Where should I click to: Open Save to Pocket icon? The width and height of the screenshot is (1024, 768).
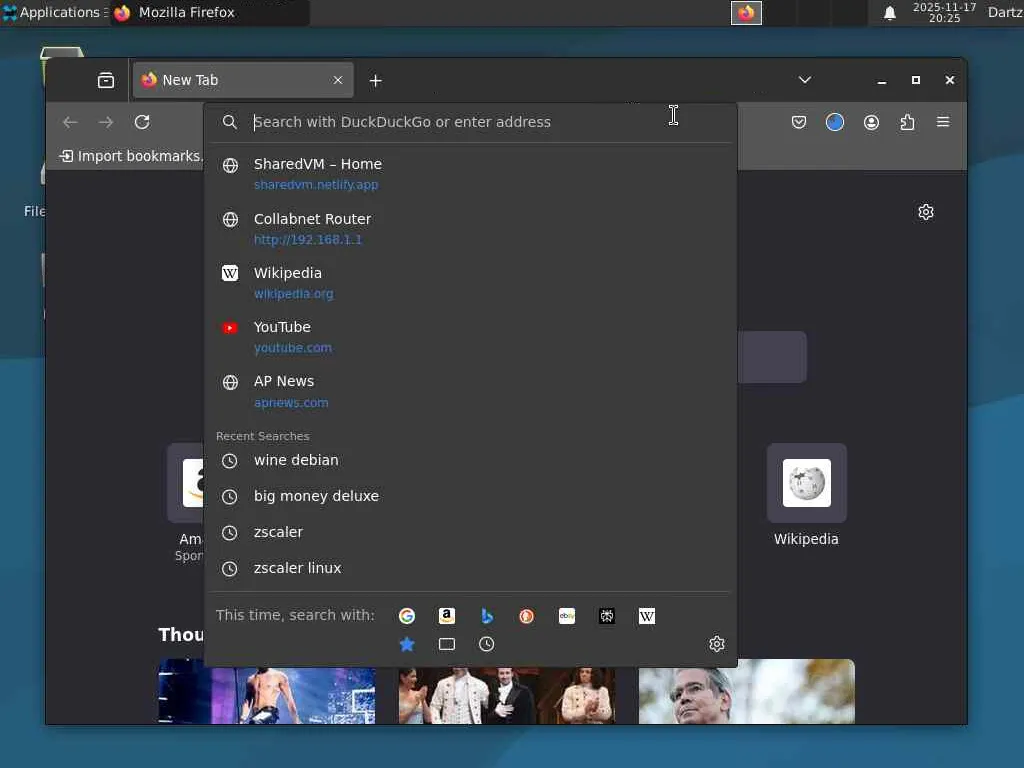coord(799,122)
